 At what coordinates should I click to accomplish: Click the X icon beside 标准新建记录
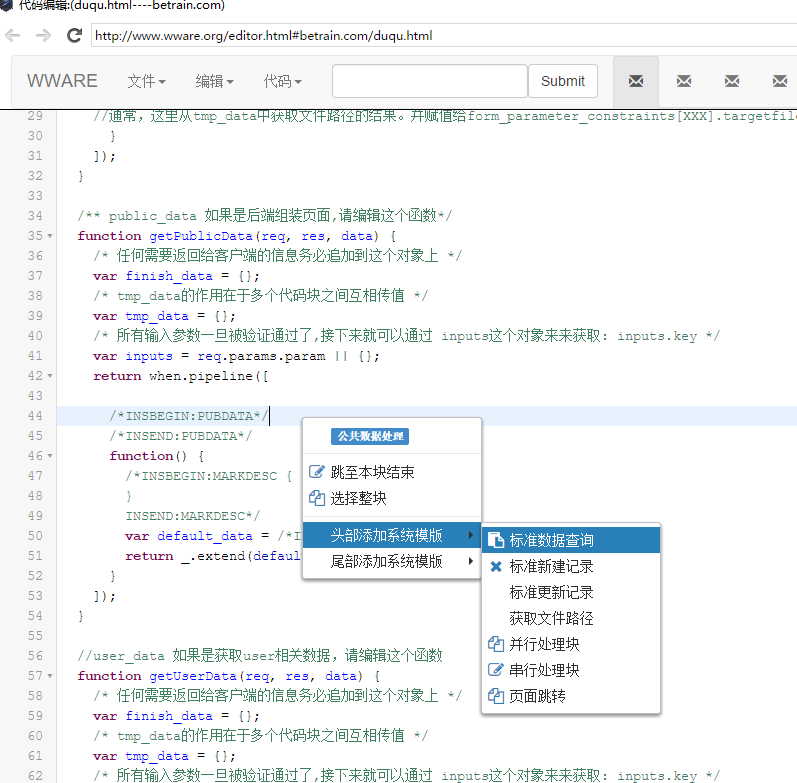point(496,566)
